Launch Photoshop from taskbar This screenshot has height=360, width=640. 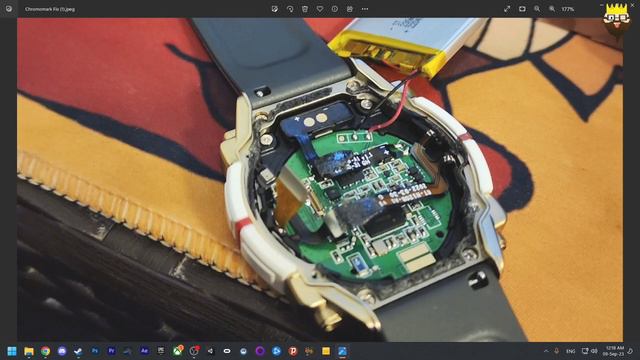coord(95,351)
